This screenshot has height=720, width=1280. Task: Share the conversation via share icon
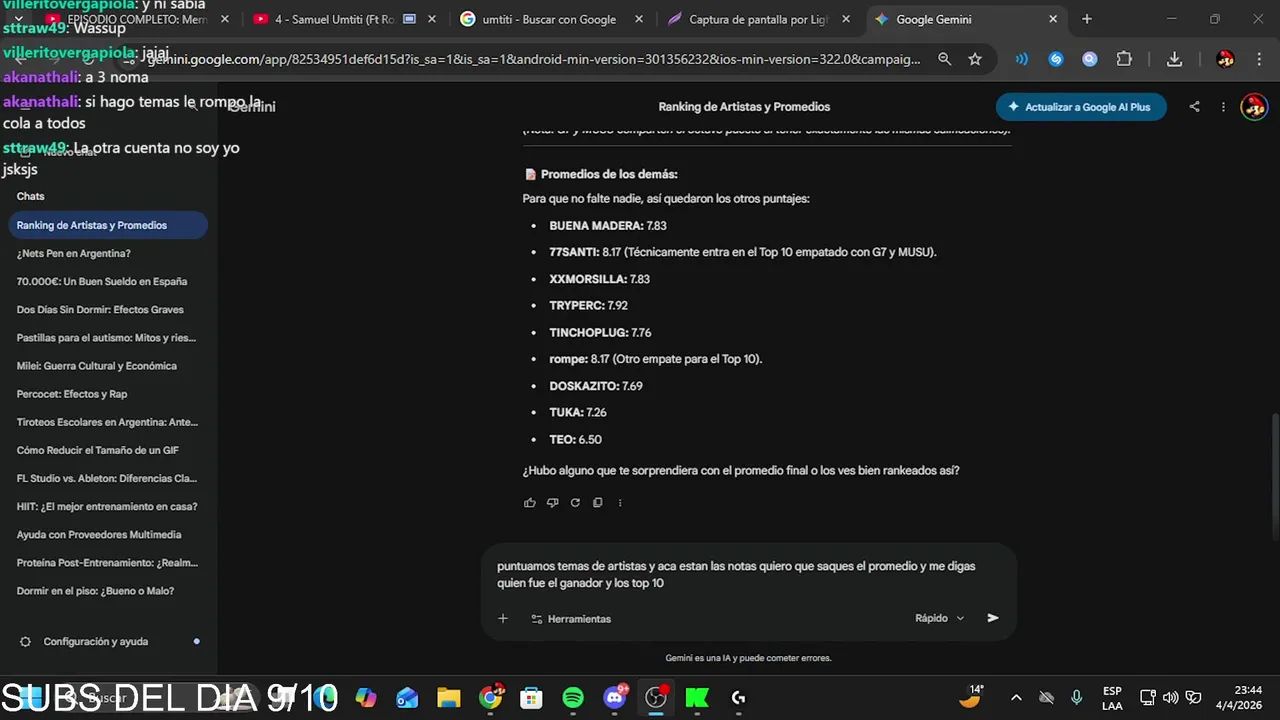[1194, 107]
